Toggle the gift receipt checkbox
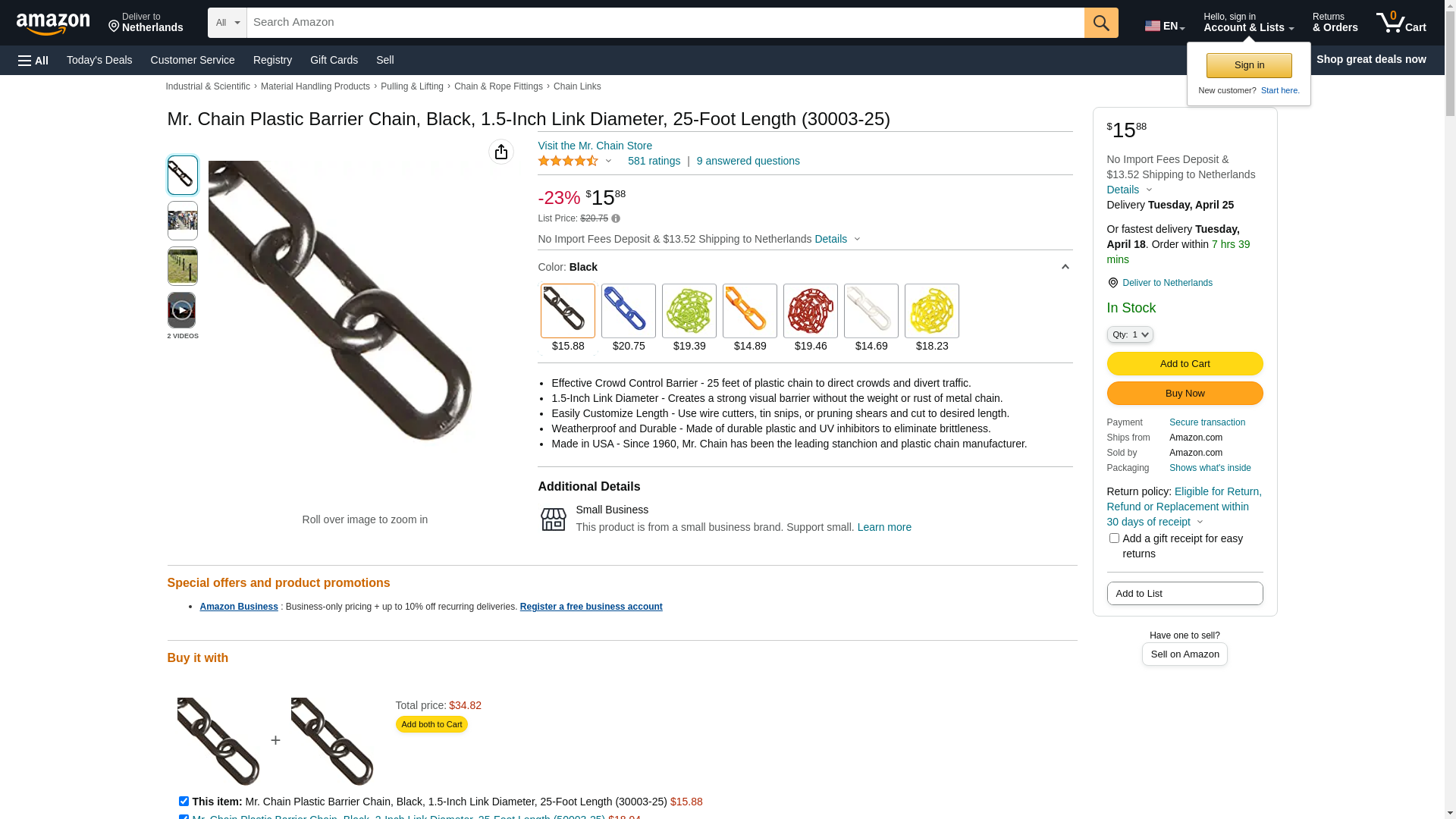 coord(1114,538)
